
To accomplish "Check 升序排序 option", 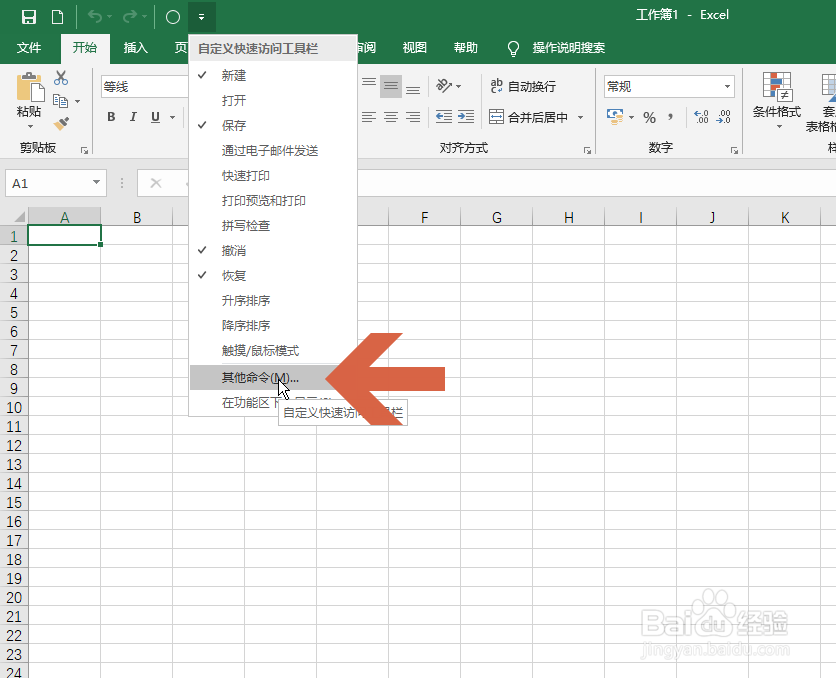I will point(273,301).
